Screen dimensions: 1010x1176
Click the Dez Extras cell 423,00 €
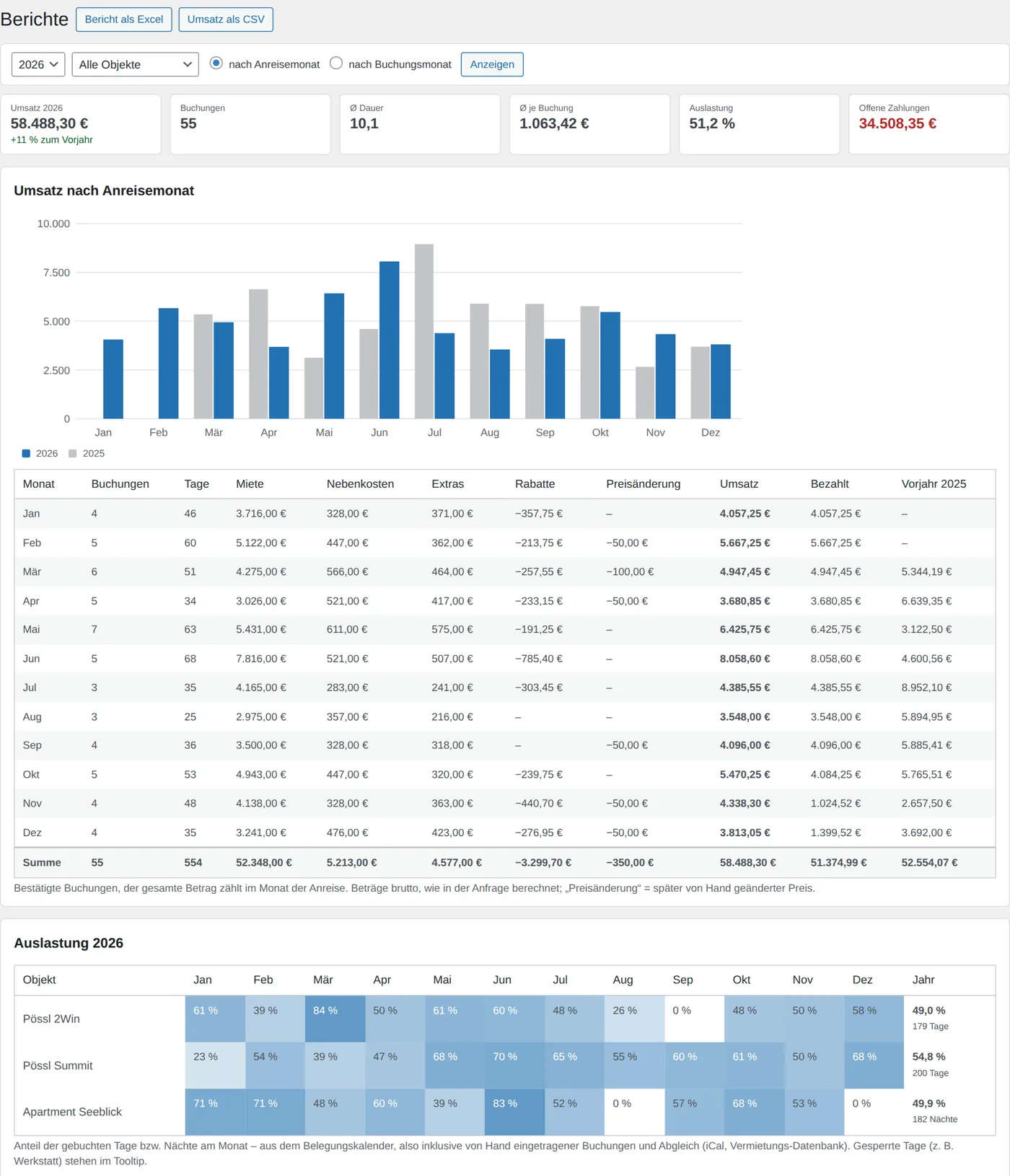tap(452, 833)
